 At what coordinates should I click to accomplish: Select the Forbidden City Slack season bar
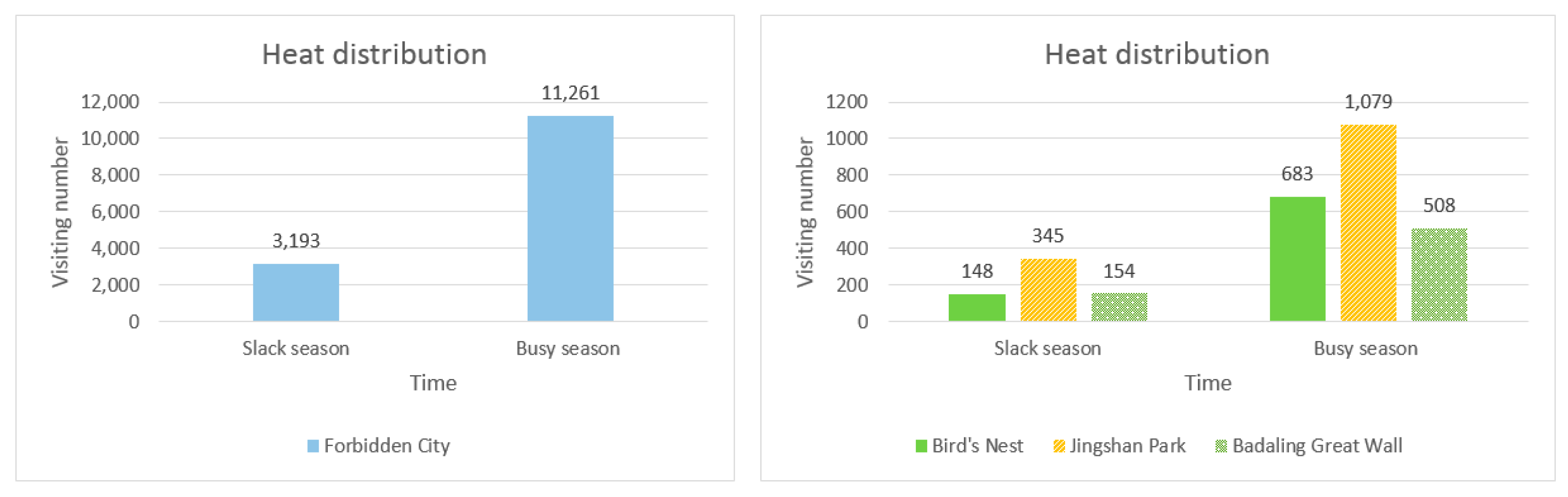pyautogui.click(x=296, y=292)
